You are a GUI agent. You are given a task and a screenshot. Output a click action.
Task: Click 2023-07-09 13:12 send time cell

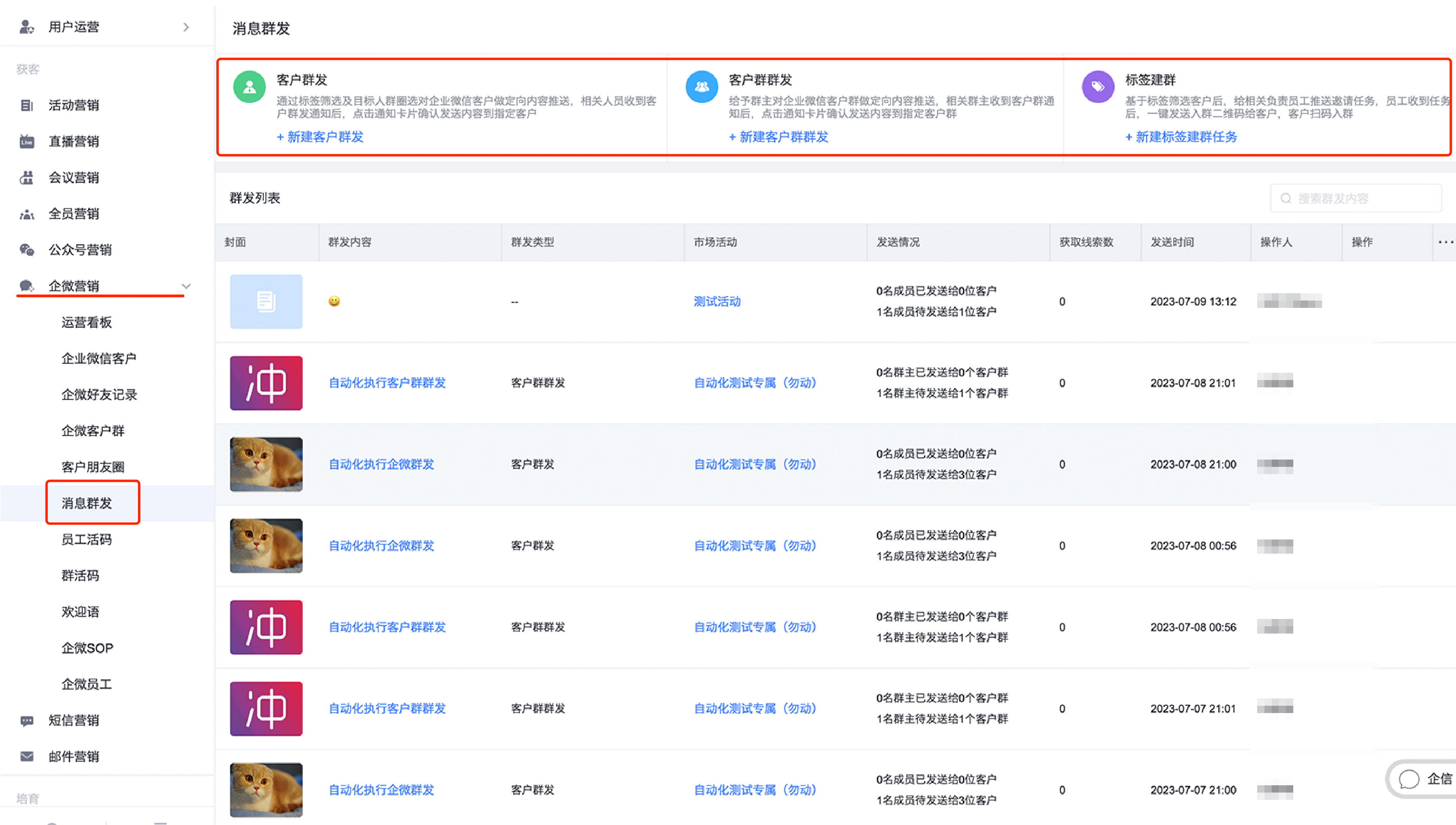point(1193,301)
